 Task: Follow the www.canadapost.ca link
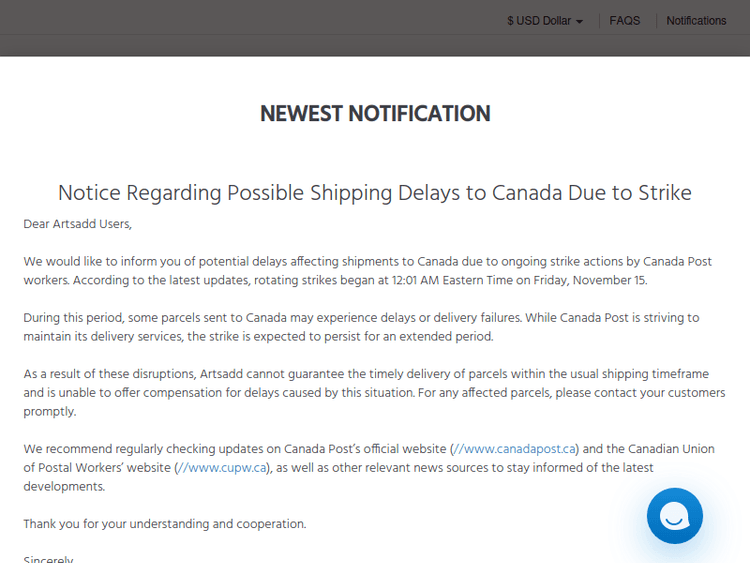click(x=516, y=449)
